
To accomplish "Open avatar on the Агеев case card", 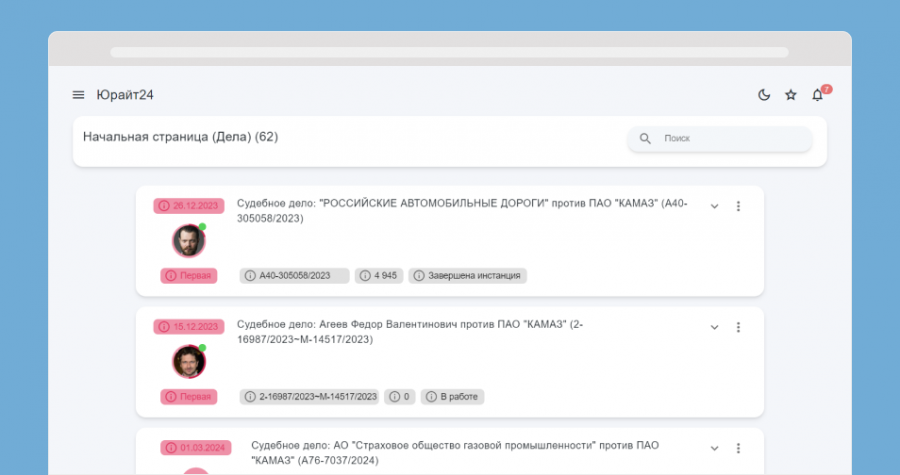I will click(189, 362).
